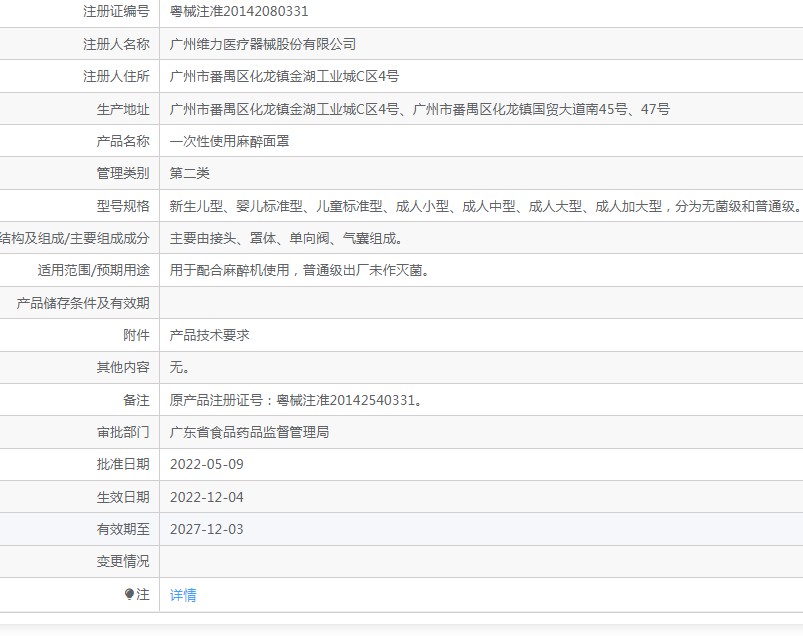Image resolution: width=803 pixels, height=636 pixels.
Task: Click the 产品名称 label
Action: [x=123, y=141]
